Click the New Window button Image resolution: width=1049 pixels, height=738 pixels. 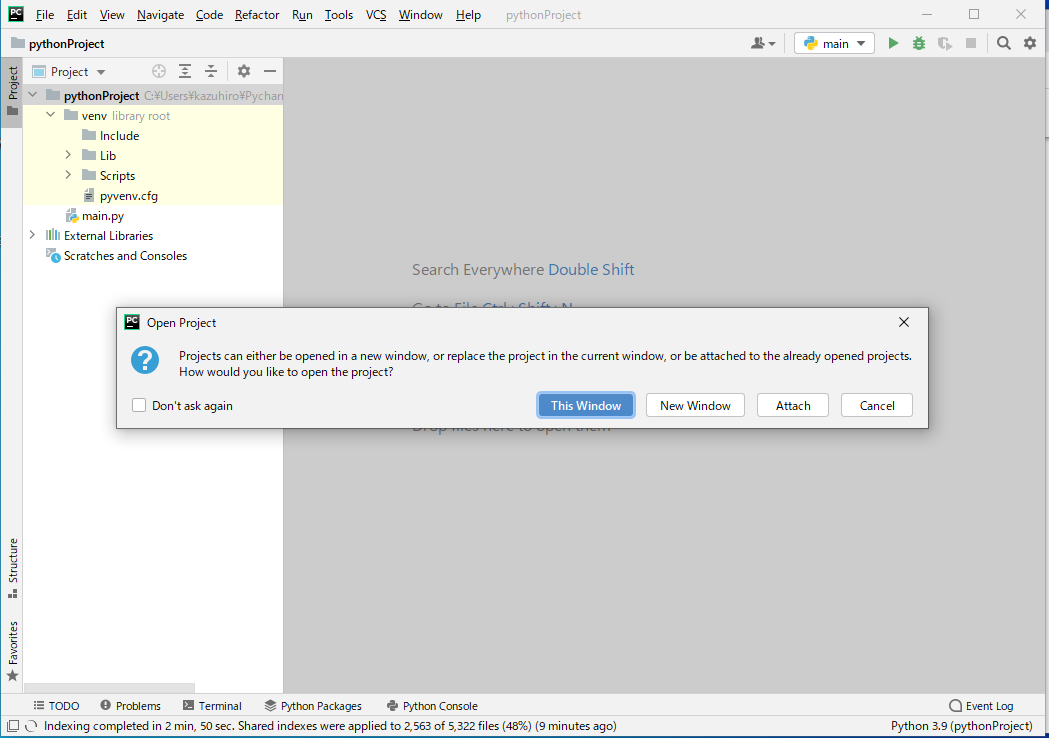695,405
